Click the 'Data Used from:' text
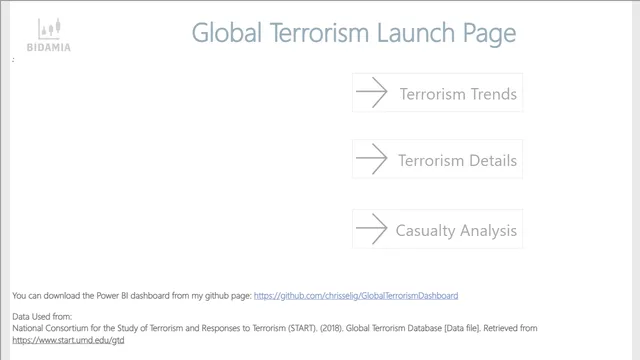The image size is (640, 360). pyautogui.click(x=42, y=316)
